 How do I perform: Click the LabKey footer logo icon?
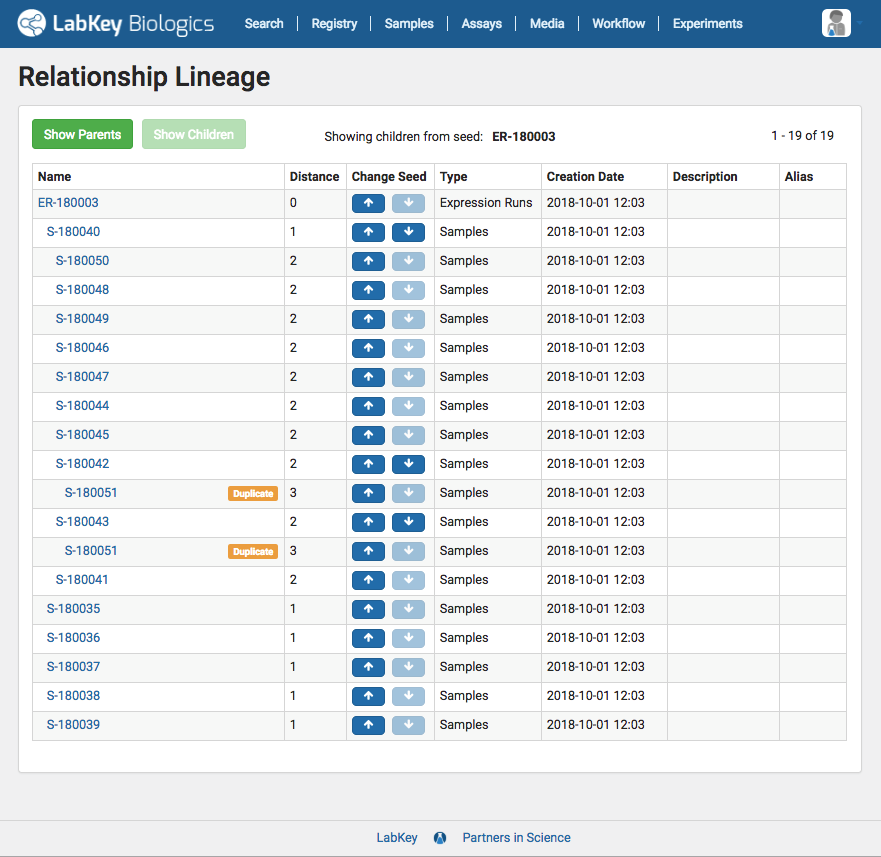440,838
